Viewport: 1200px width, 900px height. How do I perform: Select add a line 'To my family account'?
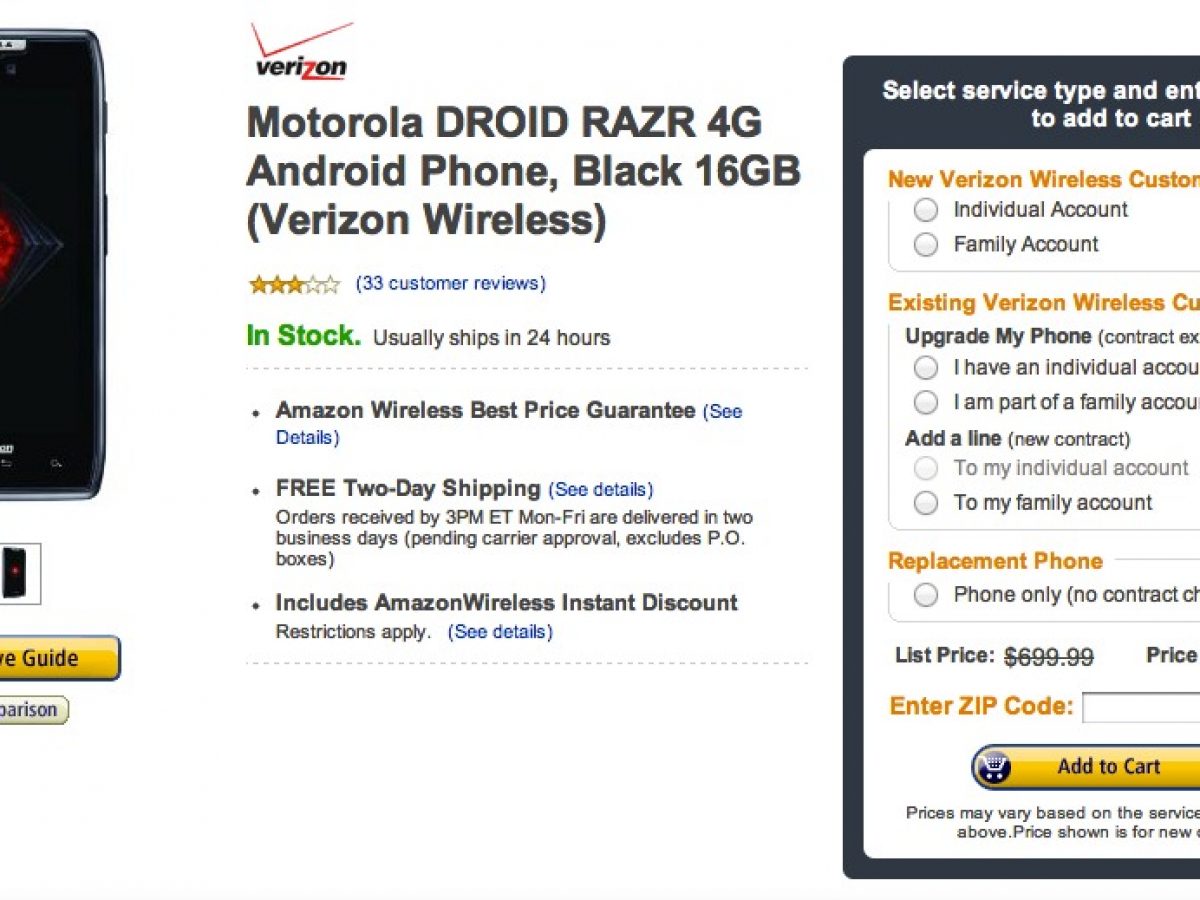tap(926, 503)
